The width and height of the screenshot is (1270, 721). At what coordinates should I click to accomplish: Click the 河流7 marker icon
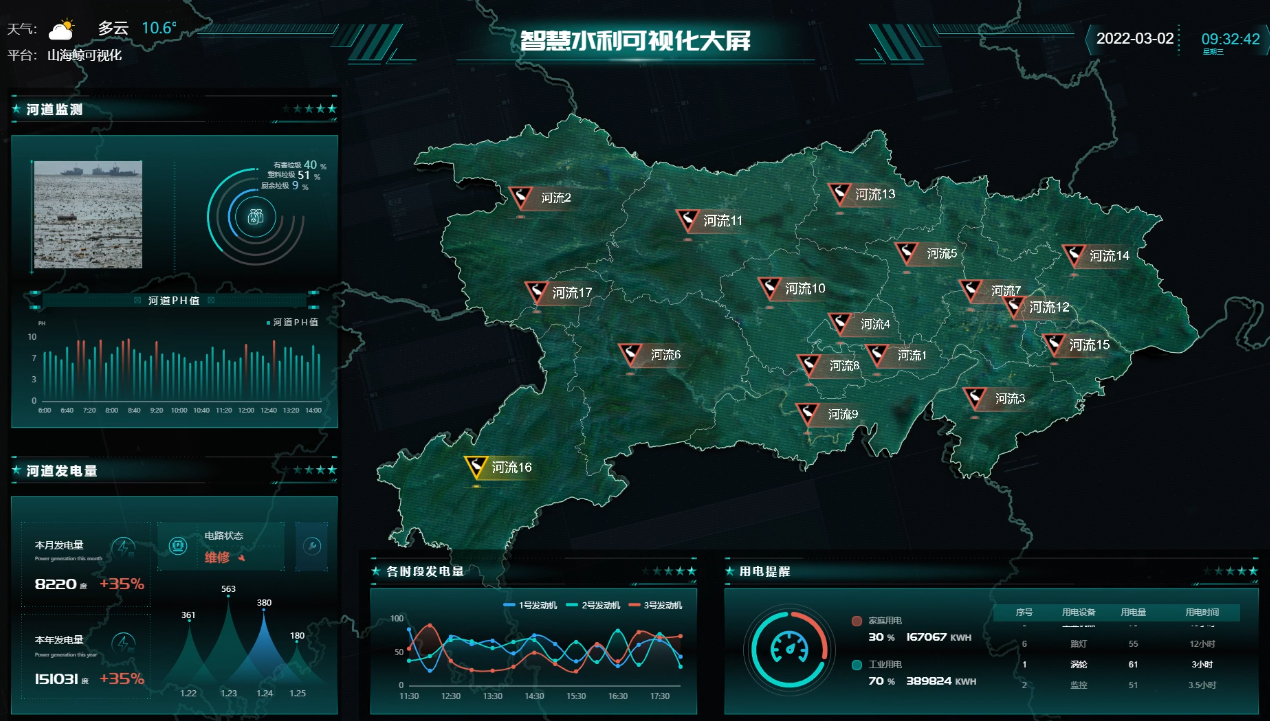[x=972, y=290]
